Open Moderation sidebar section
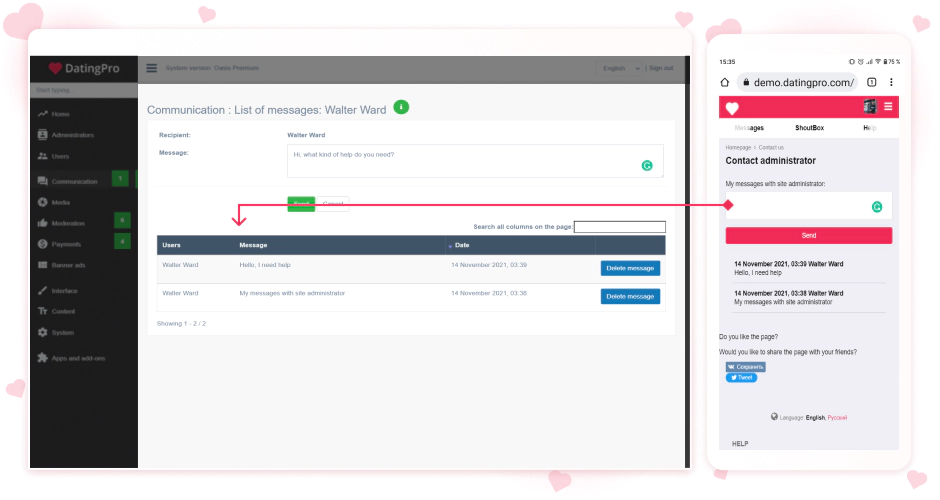The image size is (940, 500). click(61, 223)
